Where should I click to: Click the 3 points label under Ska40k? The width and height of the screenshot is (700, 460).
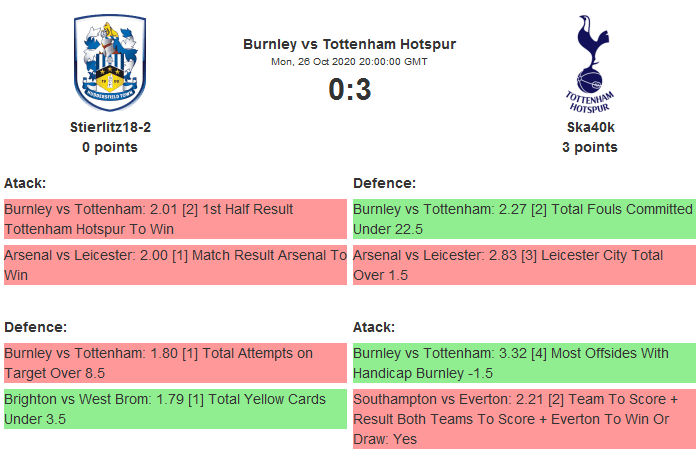tap(589, 147)
